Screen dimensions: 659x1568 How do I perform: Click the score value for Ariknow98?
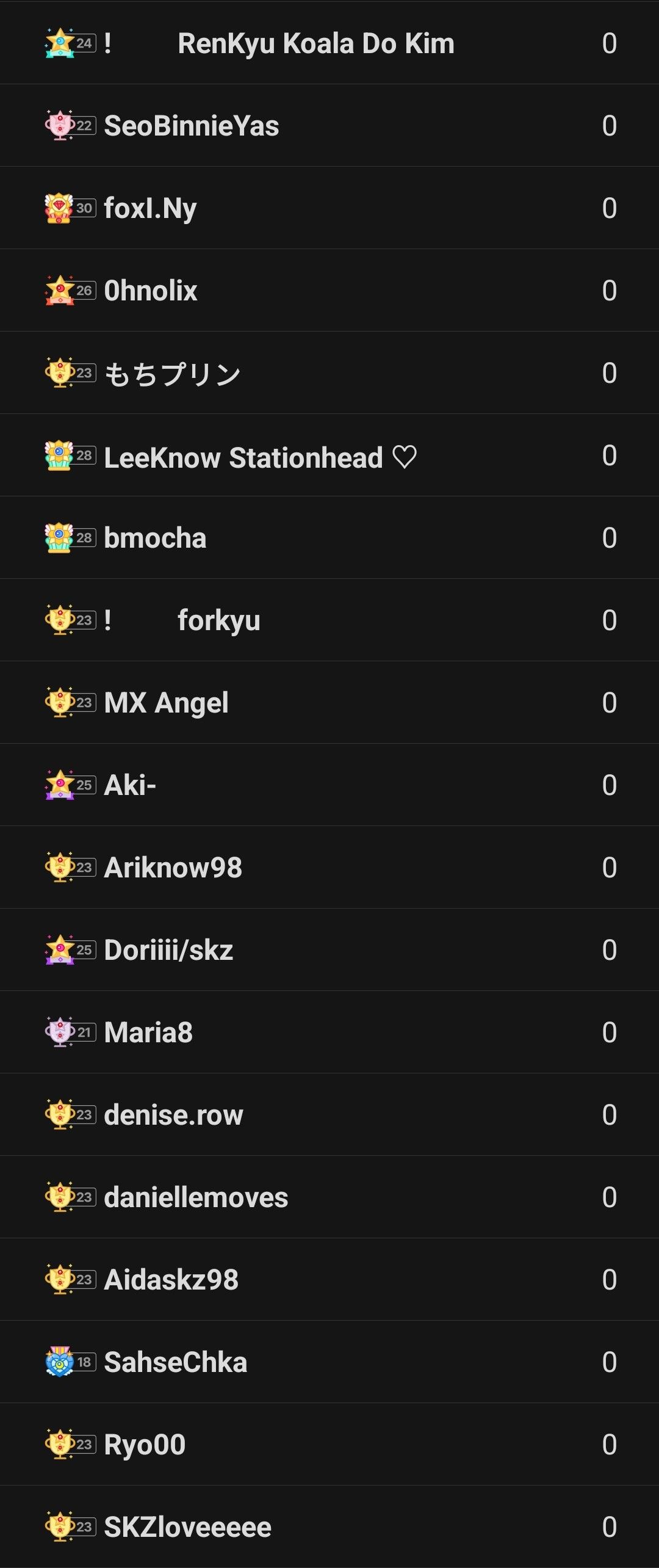609,868
